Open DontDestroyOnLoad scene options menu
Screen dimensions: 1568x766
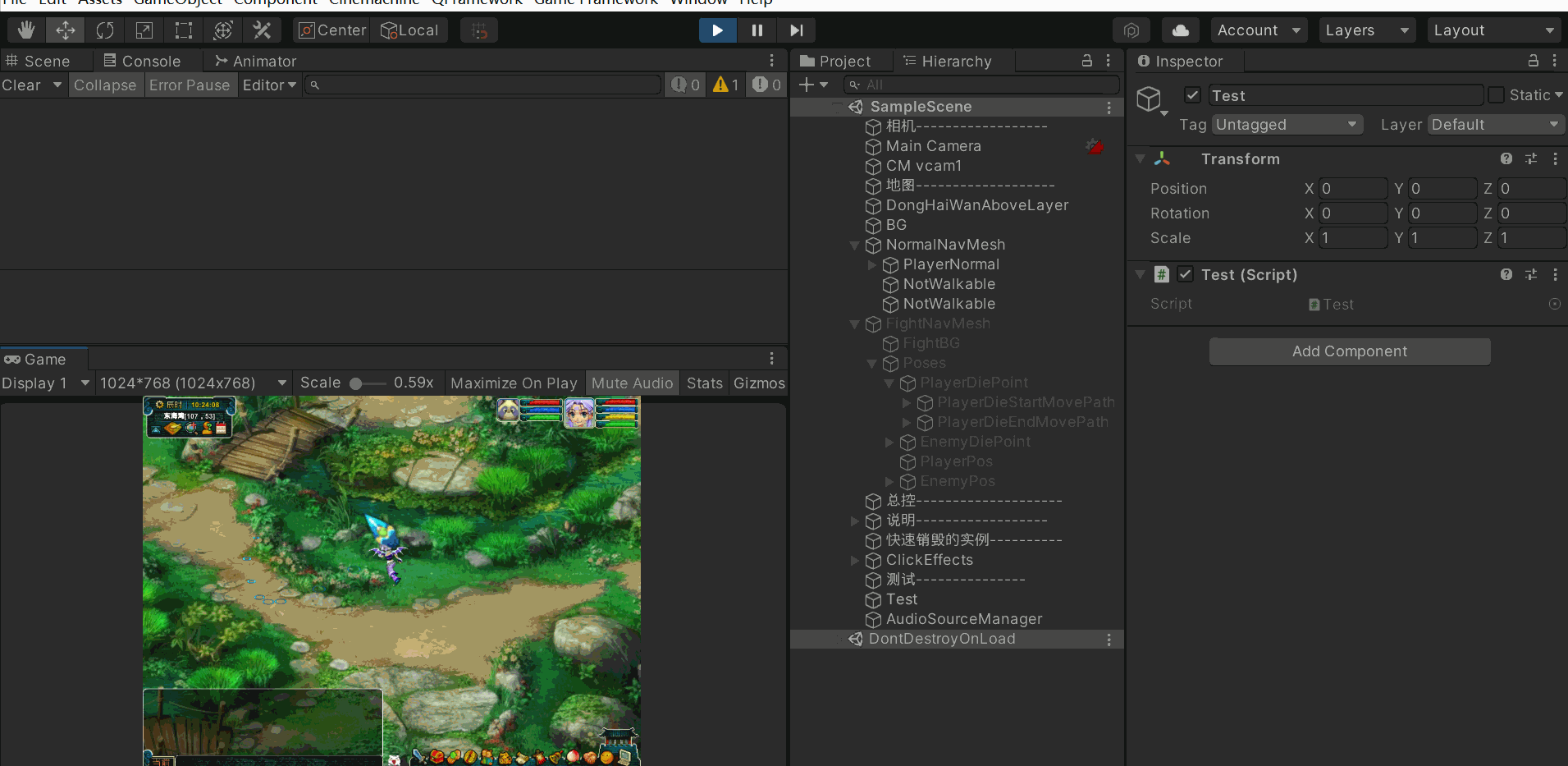pos(1109,640)
